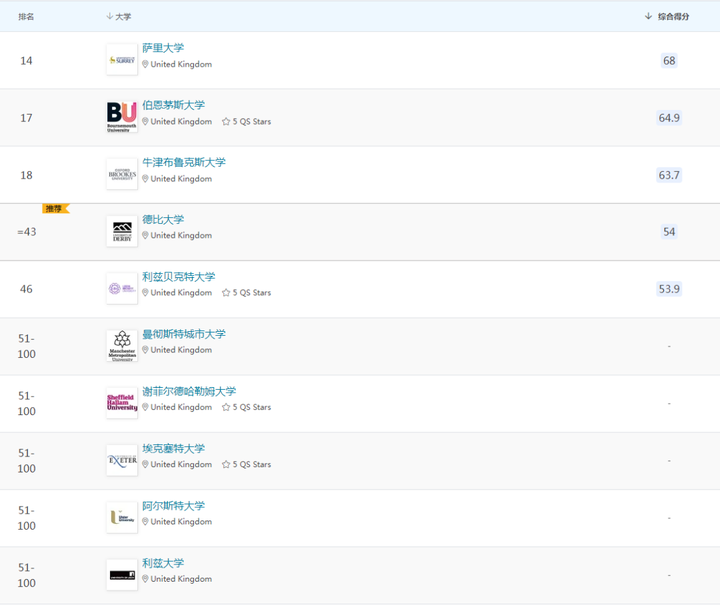
Task: Click the rank =43 cell
Action: coord(27,232)
